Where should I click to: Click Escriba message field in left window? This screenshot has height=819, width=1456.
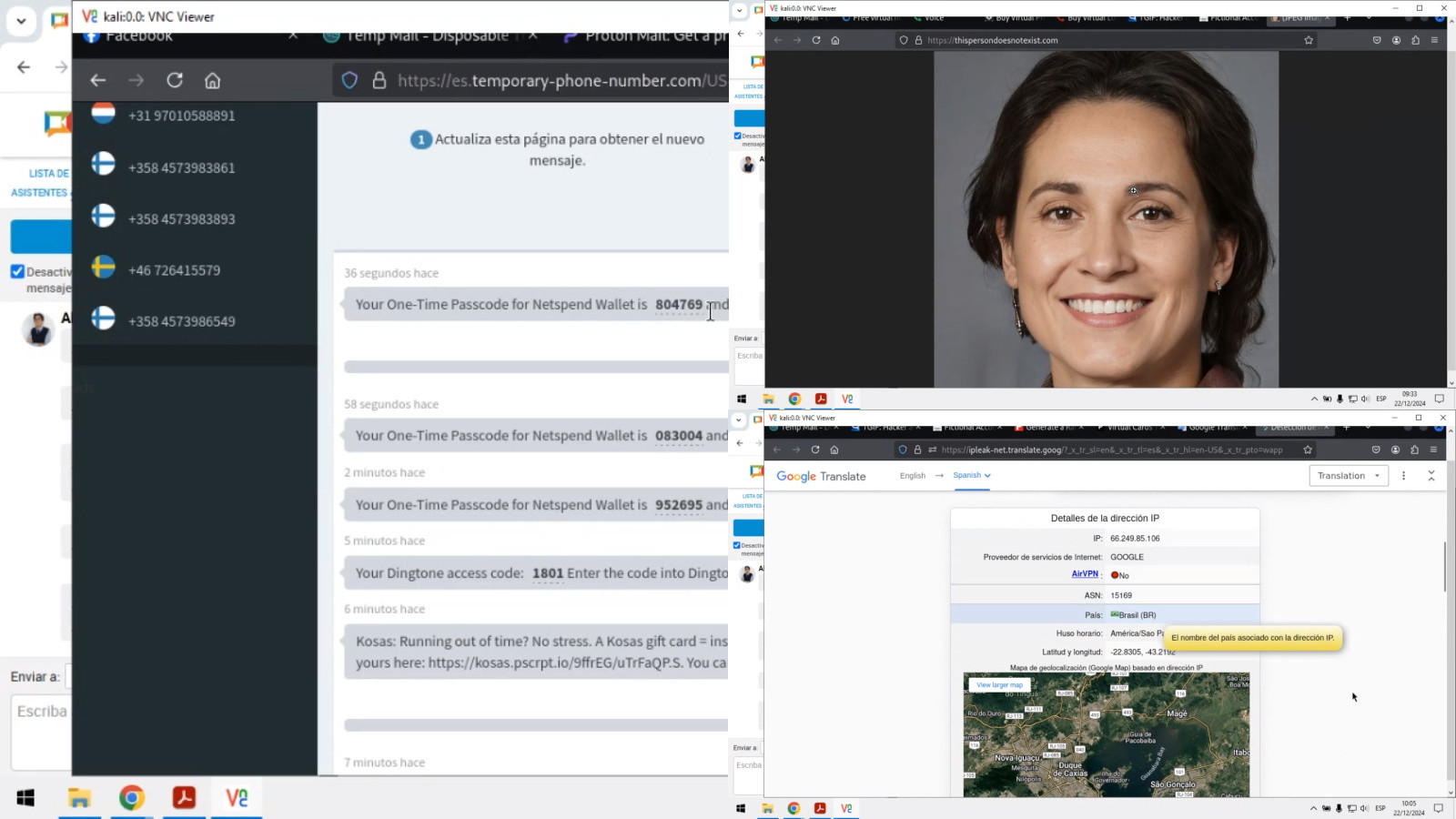coord(42,733)
